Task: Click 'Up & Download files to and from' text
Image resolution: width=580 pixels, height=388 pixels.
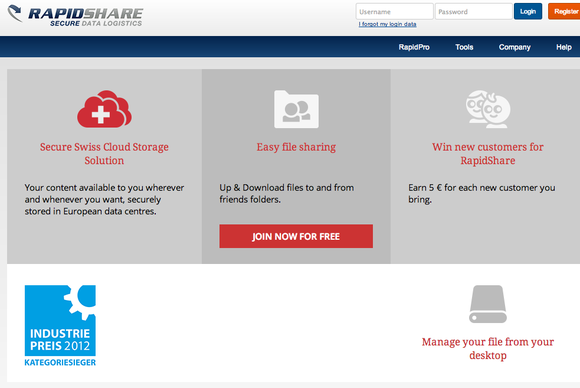Action: click(x=287, y=188)
